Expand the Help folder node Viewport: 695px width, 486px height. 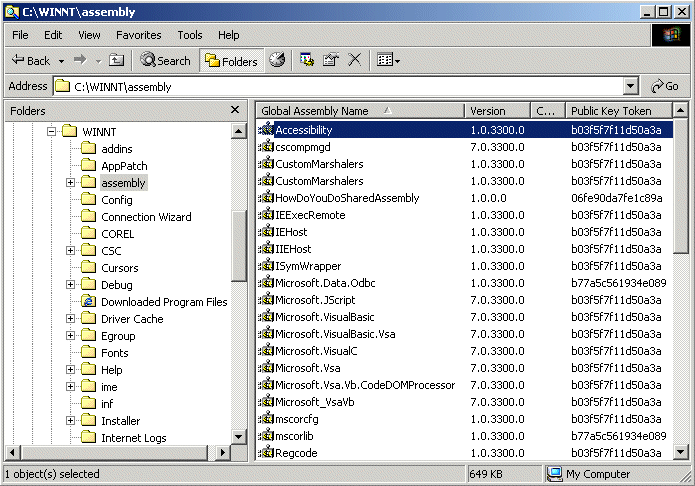pyautogui.click(x=70, y=369)
